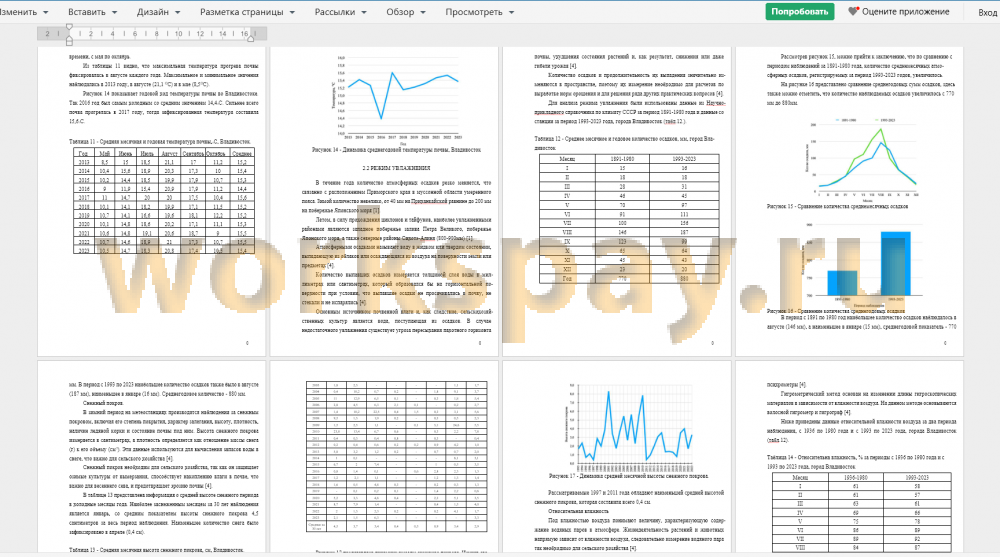
Task: Click the Рисунок 14 chart caption
Action: pyautogui.click(x=396, y=150)
